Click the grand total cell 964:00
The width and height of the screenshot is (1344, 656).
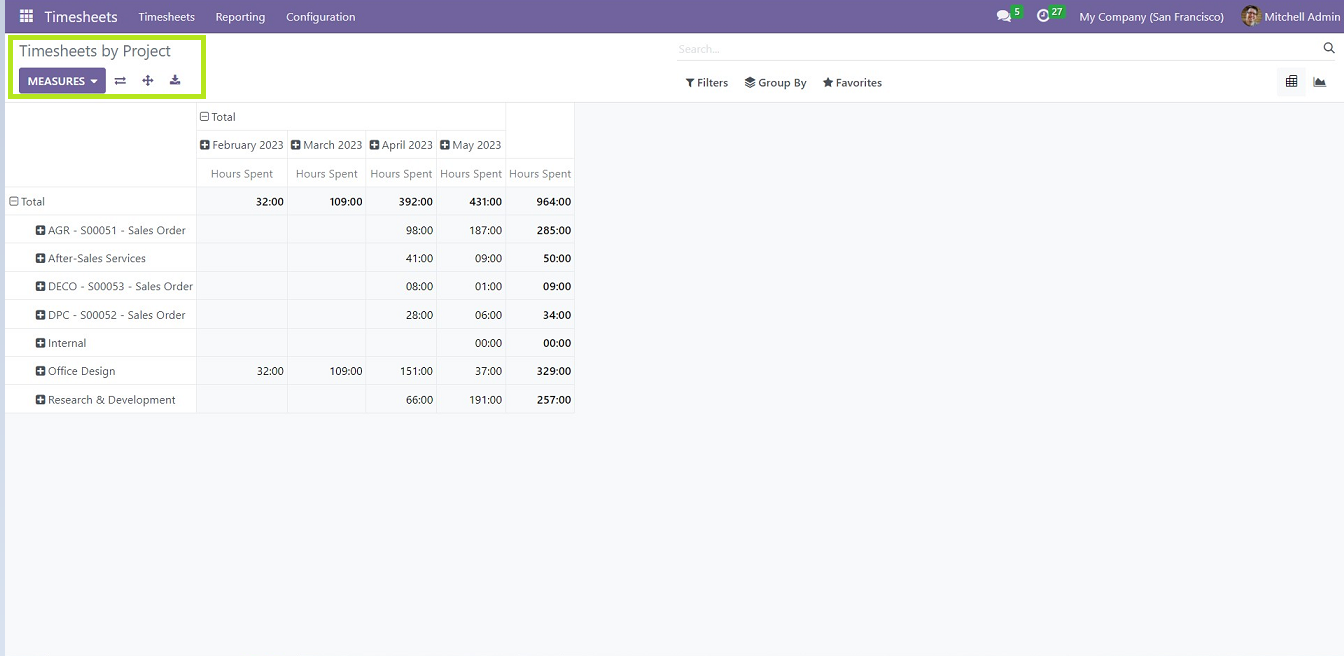coord(540,201)
